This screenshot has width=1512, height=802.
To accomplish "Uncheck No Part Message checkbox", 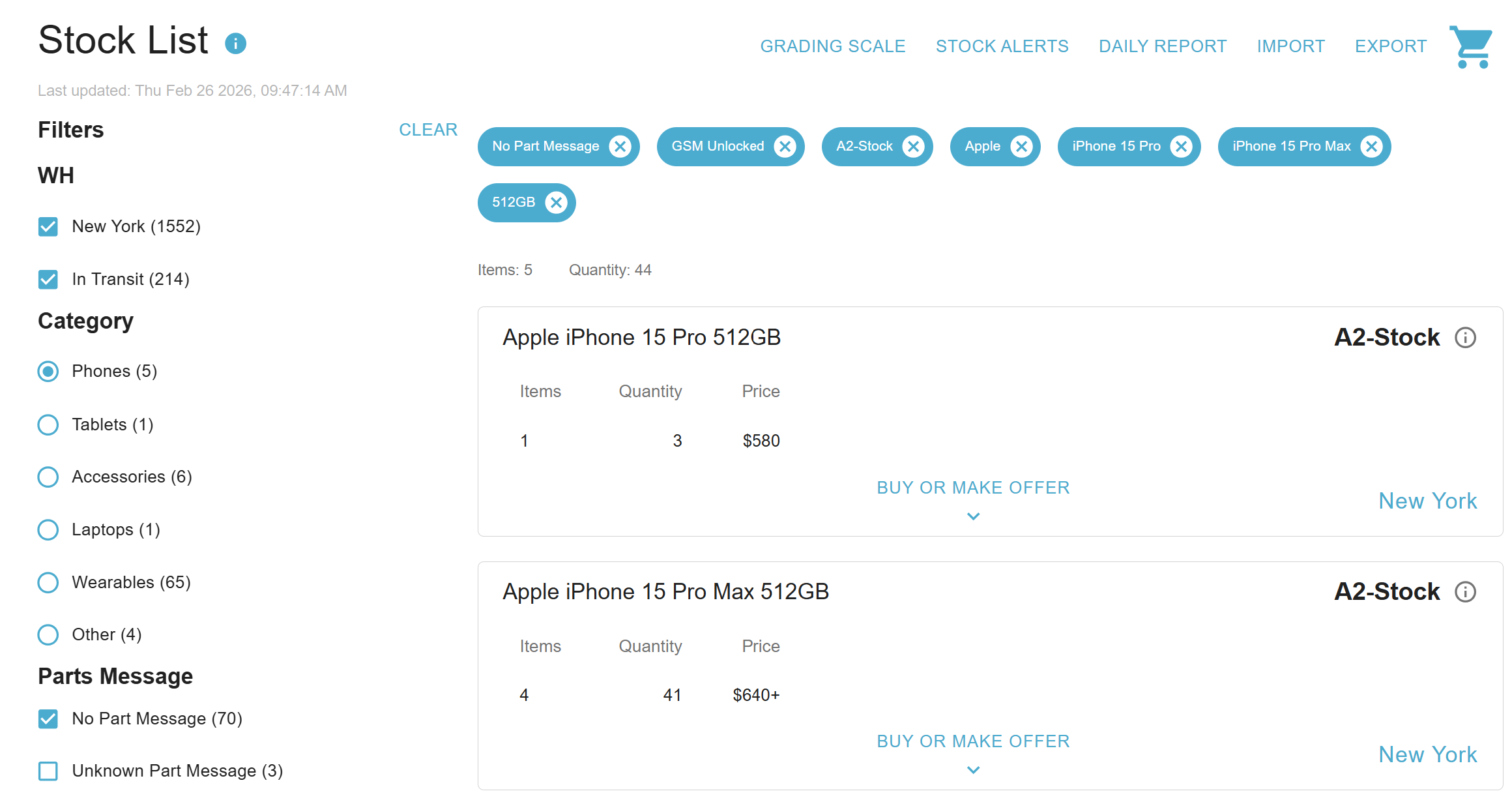I will (48, 719).
